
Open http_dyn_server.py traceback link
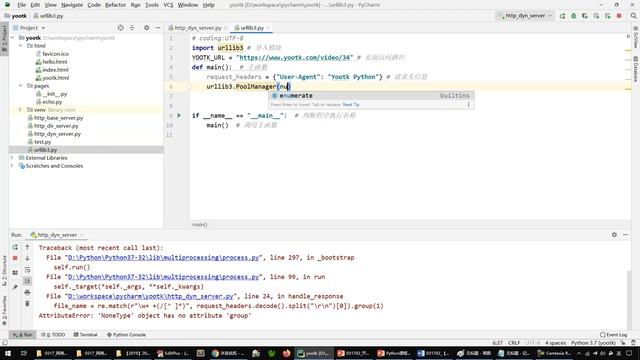click(151, 296)
